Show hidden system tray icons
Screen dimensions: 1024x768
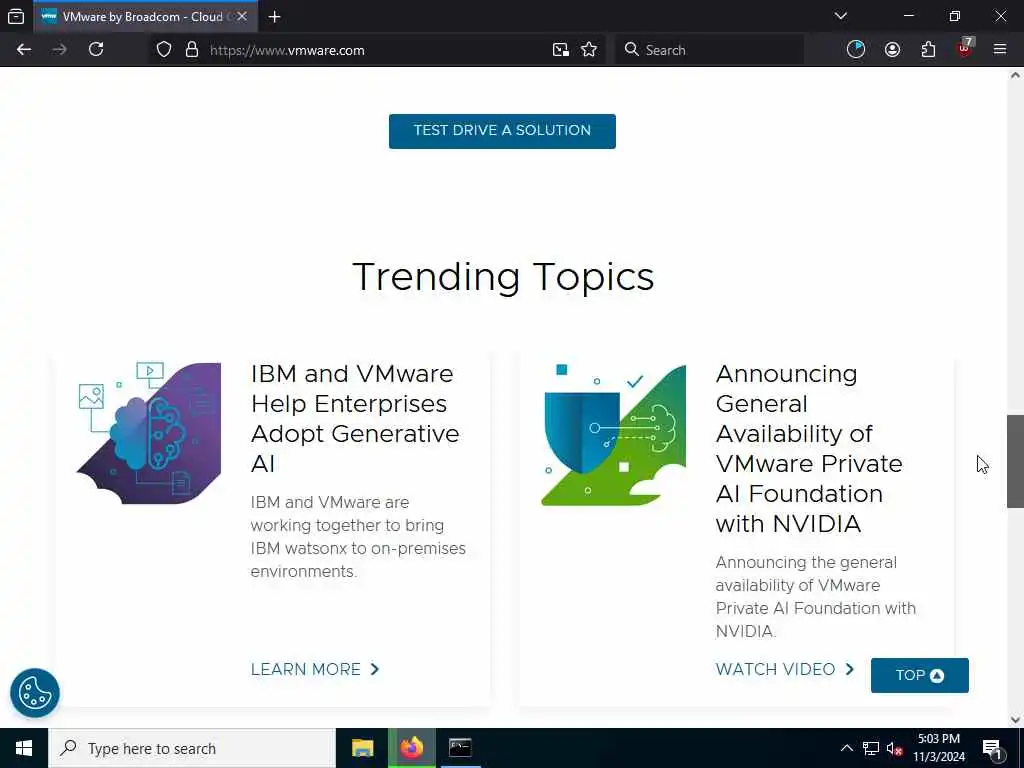(846, 748)
